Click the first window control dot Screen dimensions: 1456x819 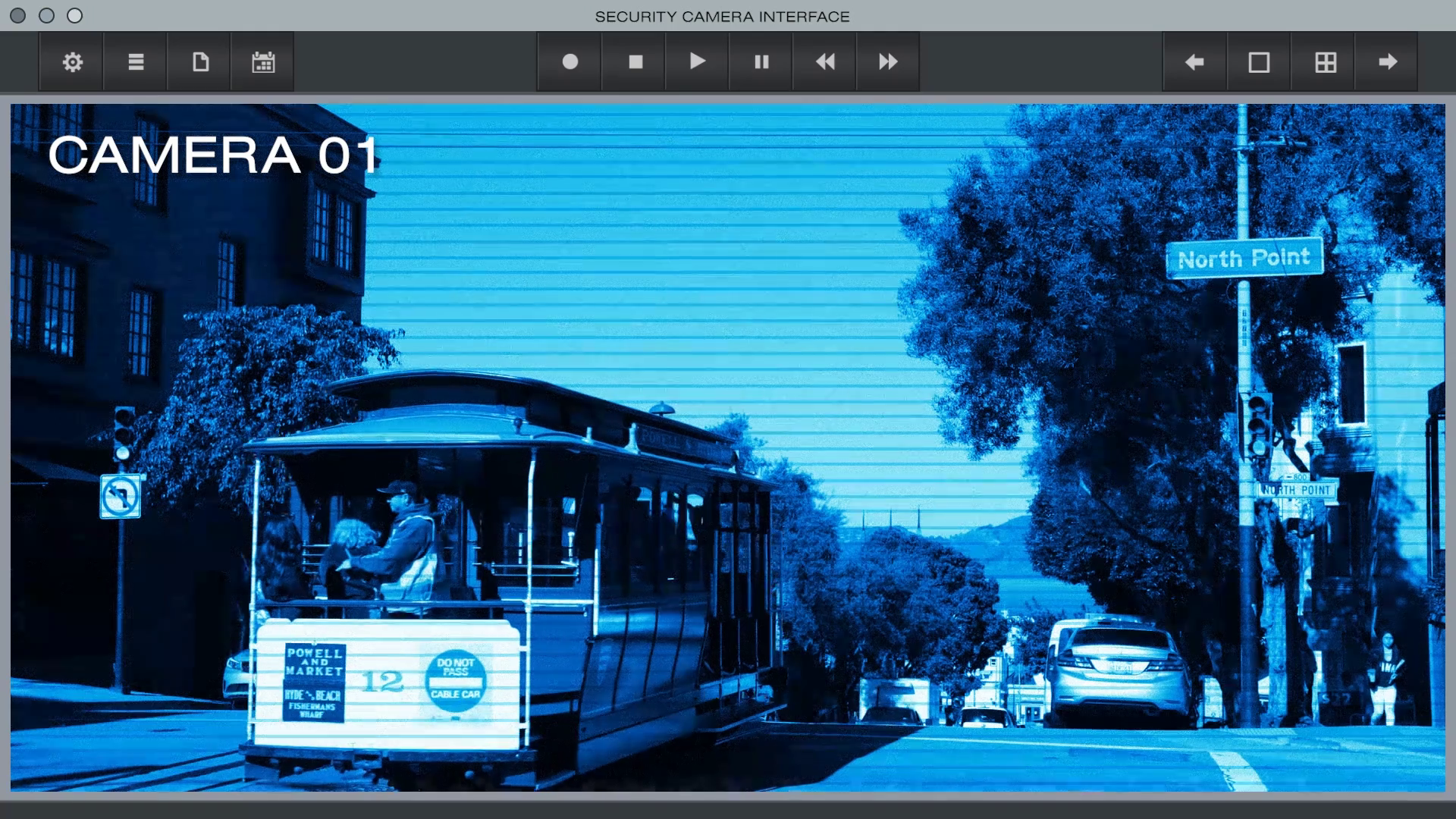pos(18,16)
